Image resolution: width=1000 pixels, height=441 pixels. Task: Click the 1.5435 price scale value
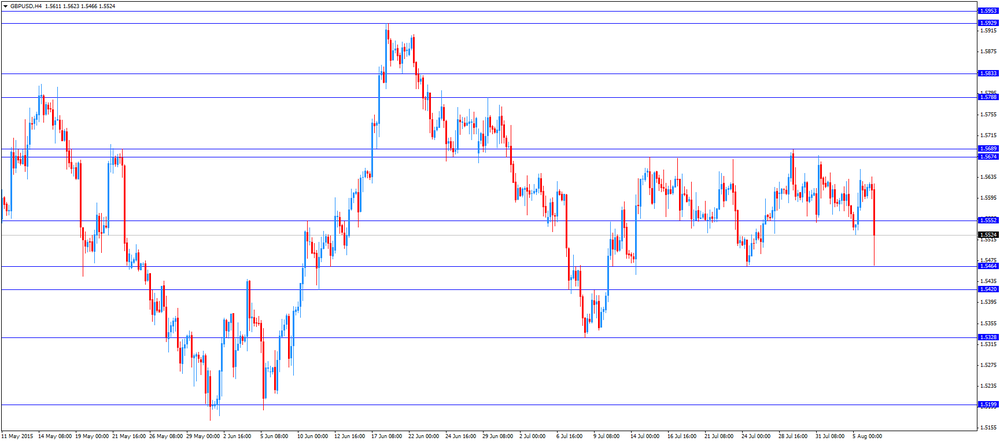[988, 281]
